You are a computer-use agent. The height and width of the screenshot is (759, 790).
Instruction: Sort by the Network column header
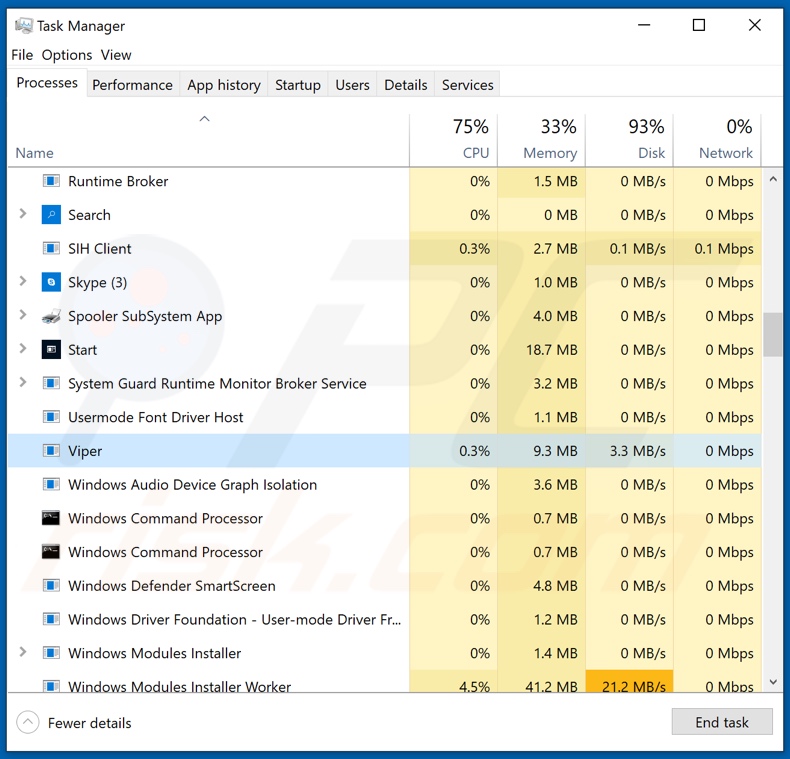(x=717, y=141)
